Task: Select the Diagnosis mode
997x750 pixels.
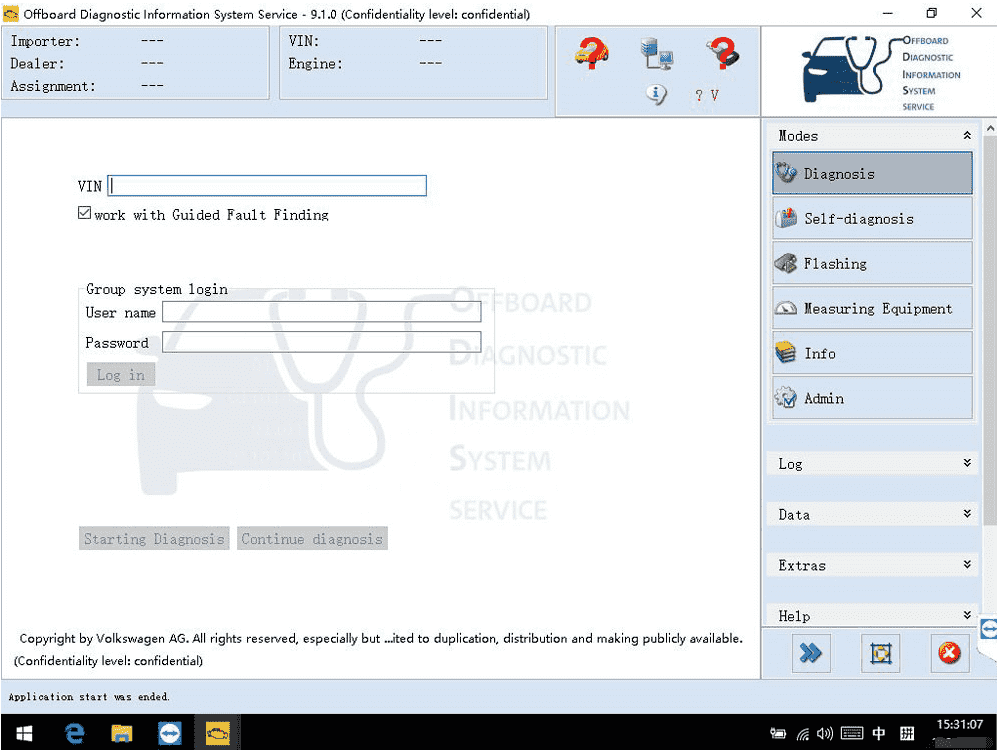Action: 872,173
